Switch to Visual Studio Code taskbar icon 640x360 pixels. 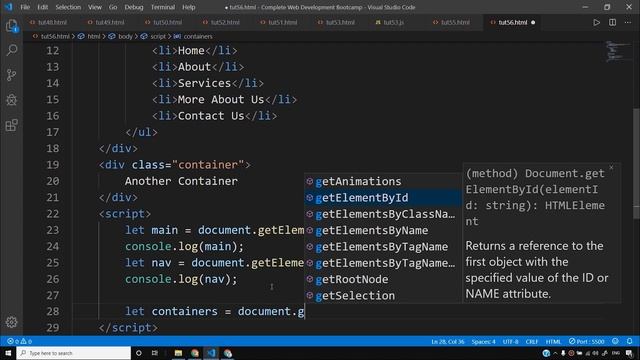click(x=211, y=353)
